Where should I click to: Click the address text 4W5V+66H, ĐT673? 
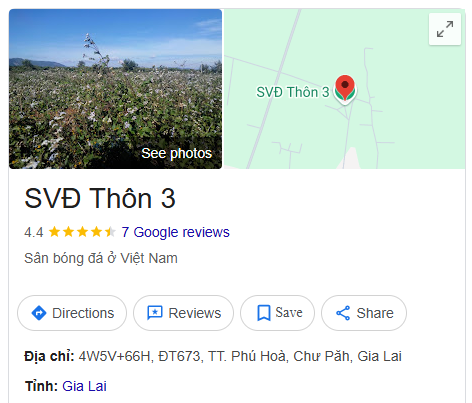point(140,356)
